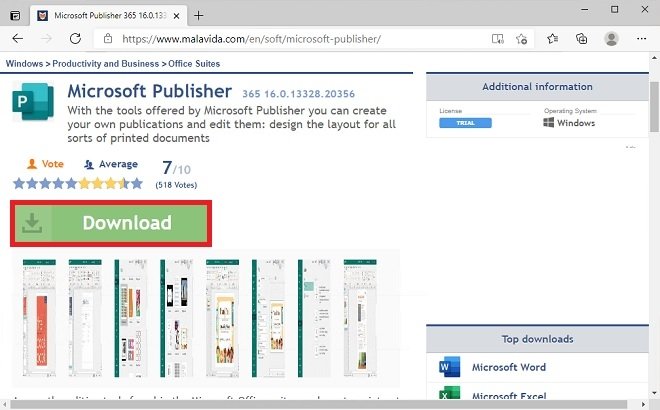Viewport: 660px width, 410px height.
Task: Click the blue Average users icon
Action: 89,164
